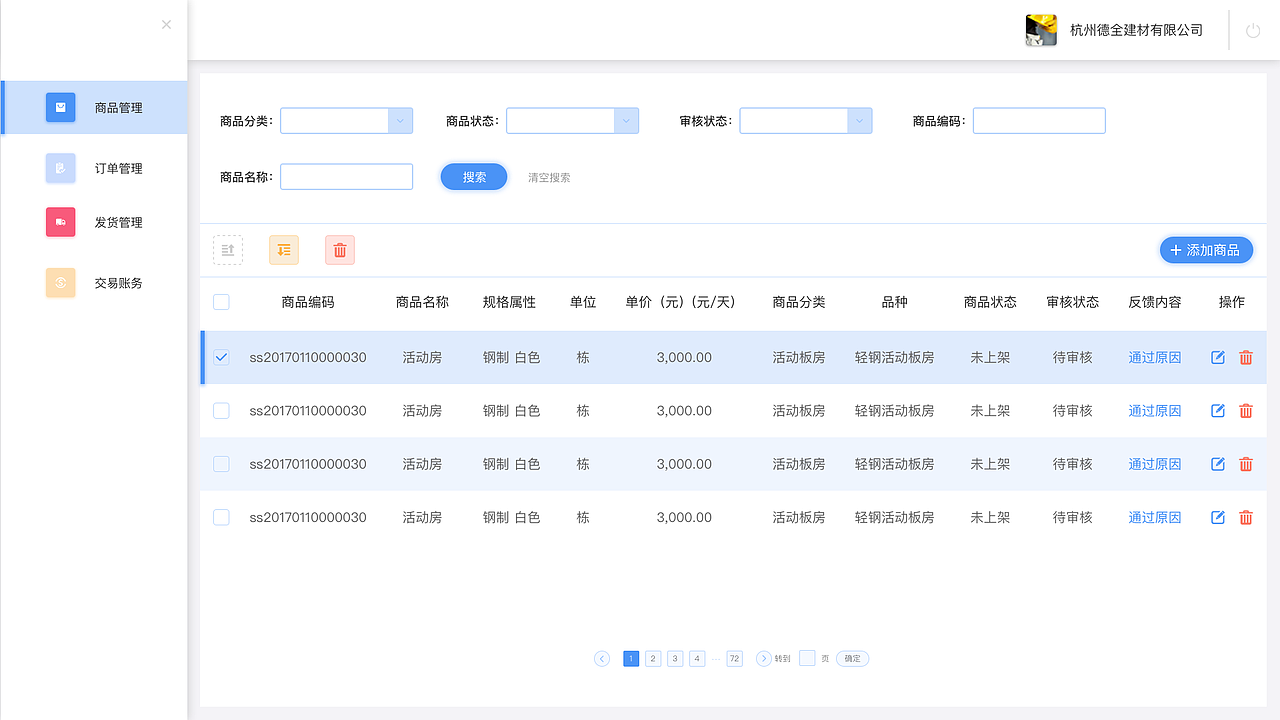Viewport: 1280px width, 720px height.
Task: Click the power logout icon in header
Action: pos(1253,31)
